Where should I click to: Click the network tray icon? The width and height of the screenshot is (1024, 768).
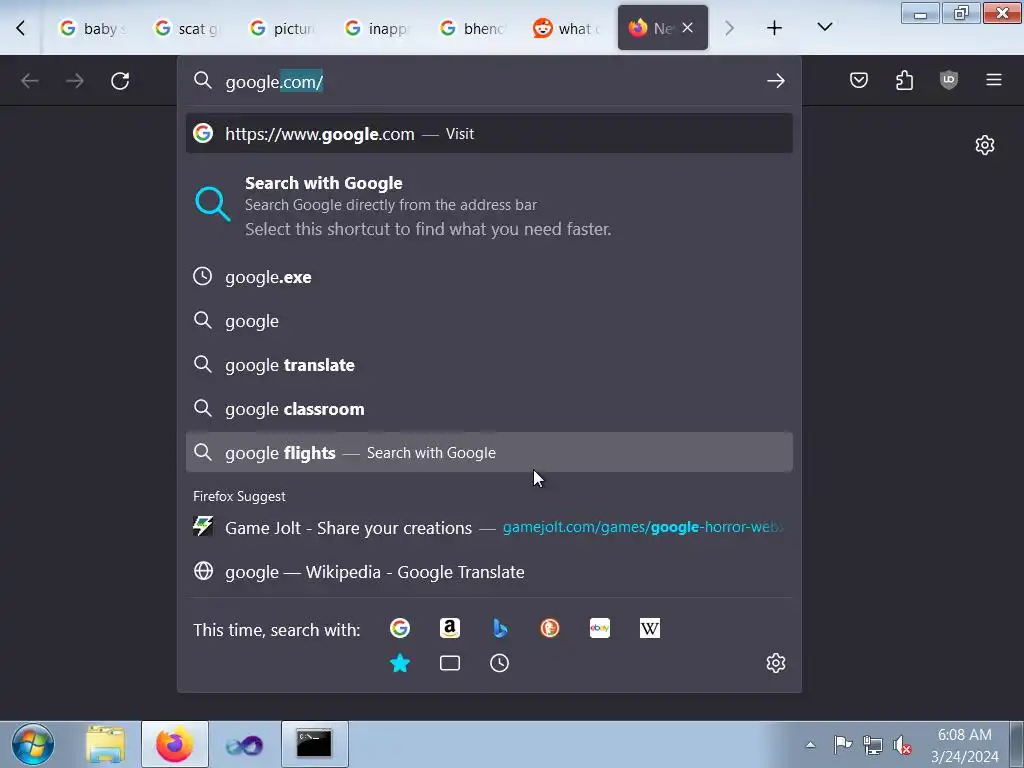point(872,744)
